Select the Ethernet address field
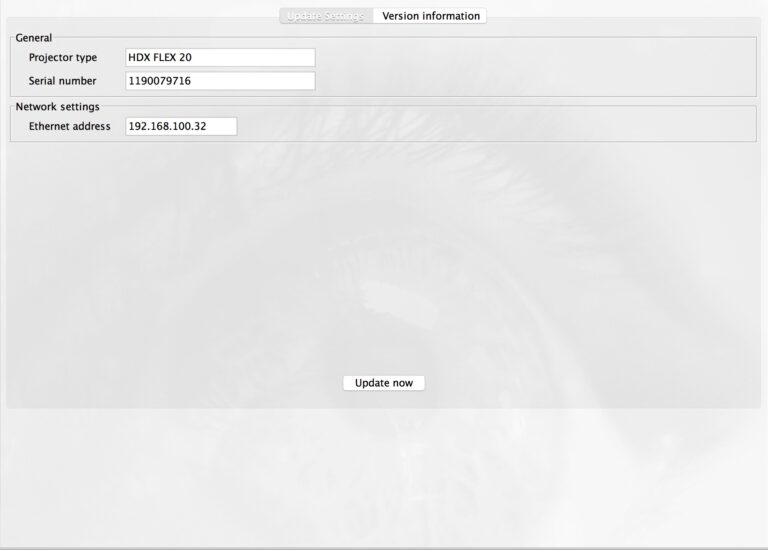This screenshot has width=768, height=550. pos(181,126)
